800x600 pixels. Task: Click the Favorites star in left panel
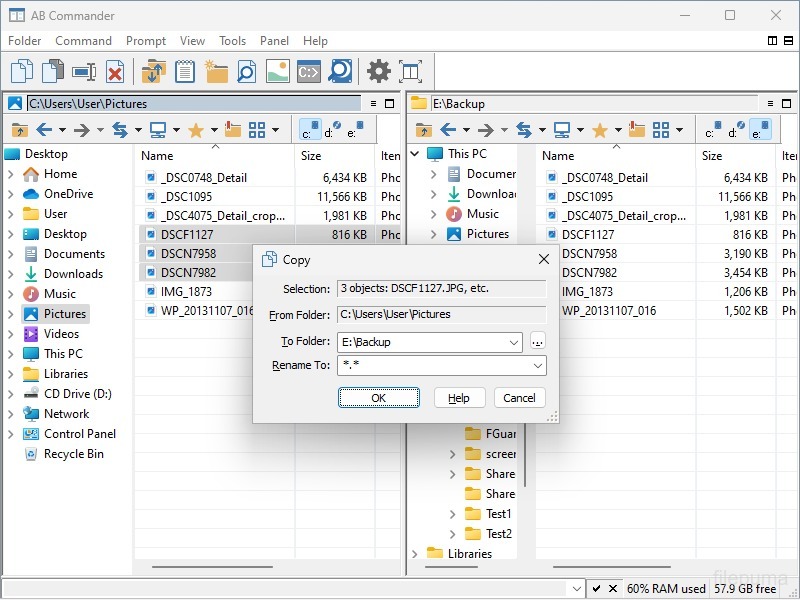click(196, 130)
